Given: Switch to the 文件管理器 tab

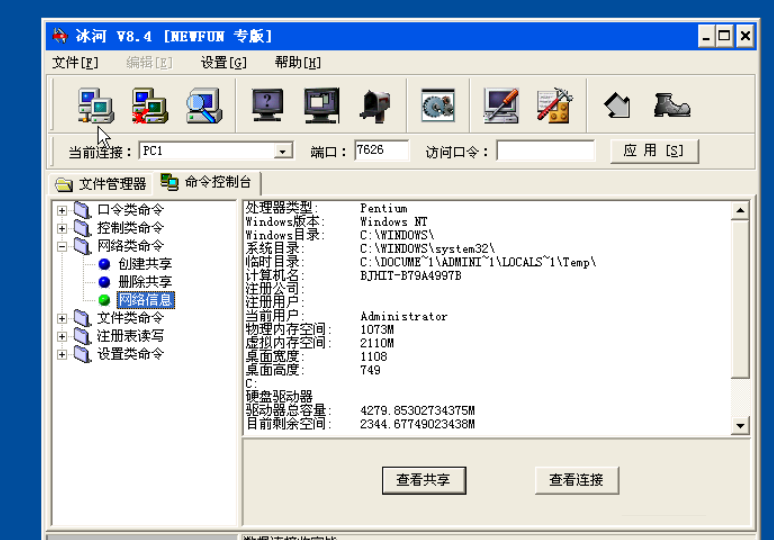Looking at the screenshot, I should tap(101, 184).
